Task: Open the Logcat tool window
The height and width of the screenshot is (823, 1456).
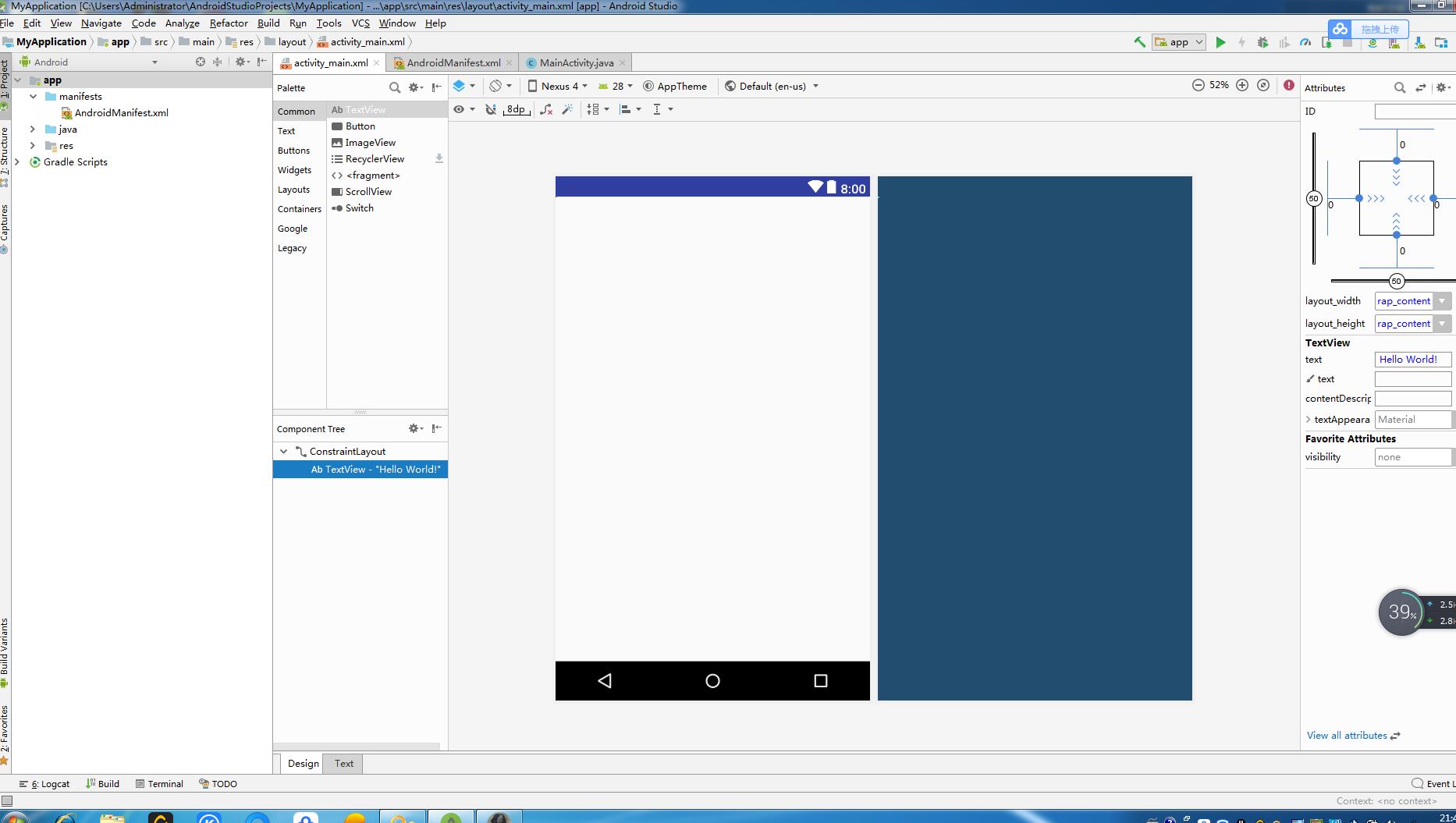Action: [44, 783]
